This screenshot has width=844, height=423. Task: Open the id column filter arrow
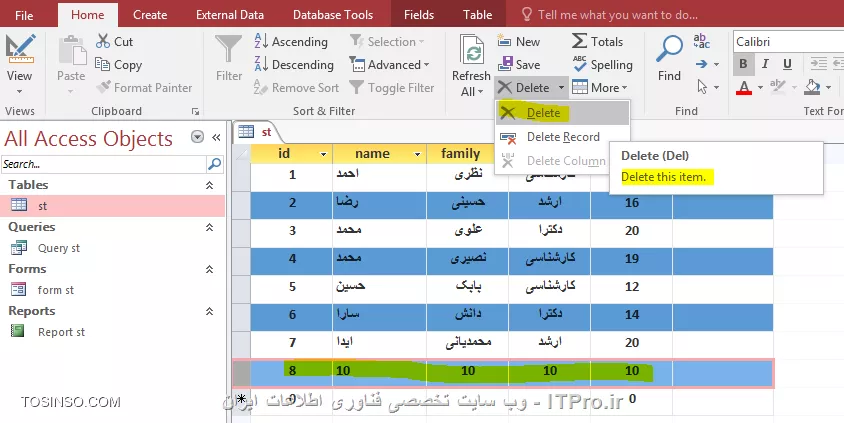click(x=323, y=154)
